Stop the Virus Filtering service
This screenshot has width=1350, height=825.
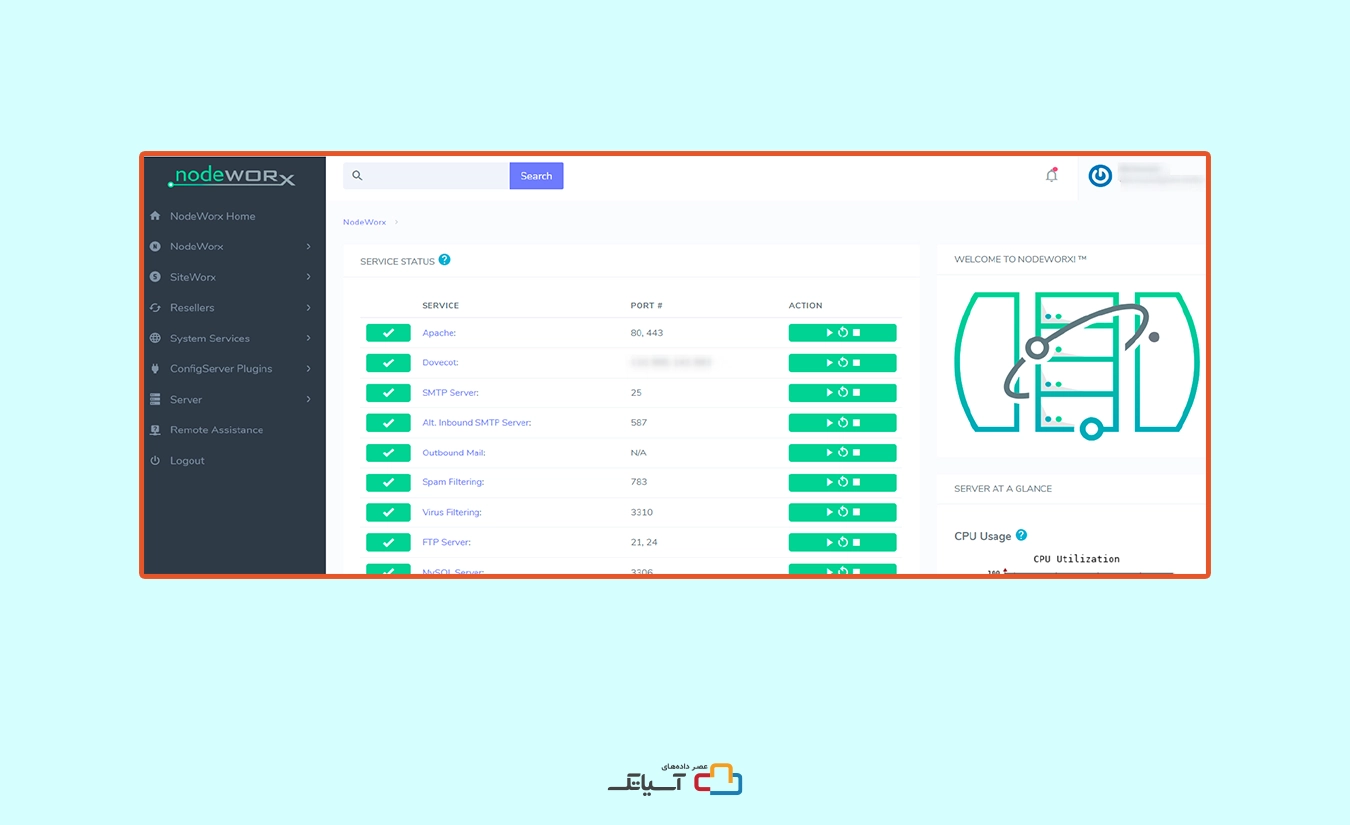[857, 512]
